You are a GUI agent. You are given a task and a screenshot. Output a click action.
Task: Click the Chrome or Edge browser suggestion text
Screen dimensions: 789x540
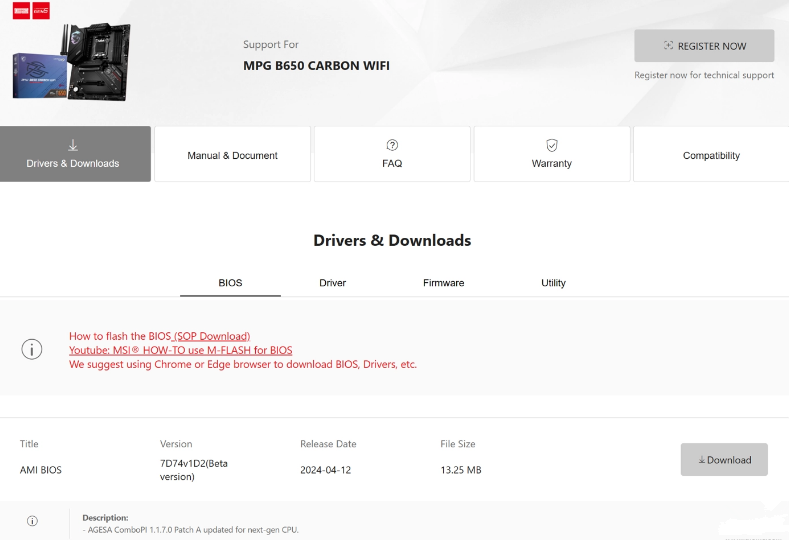(x=243, y=364)
